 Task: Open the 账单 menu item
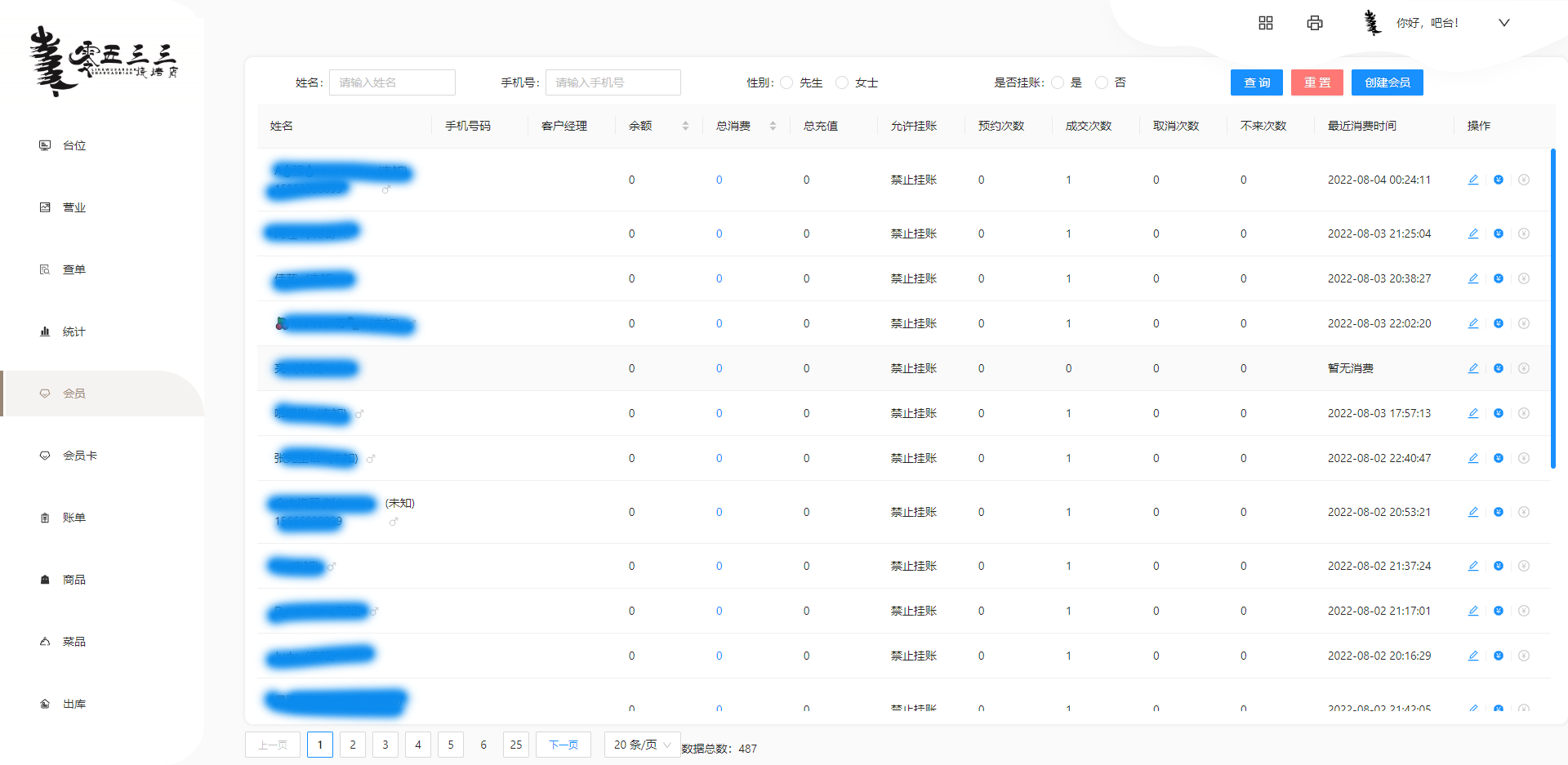click(73, 518)
